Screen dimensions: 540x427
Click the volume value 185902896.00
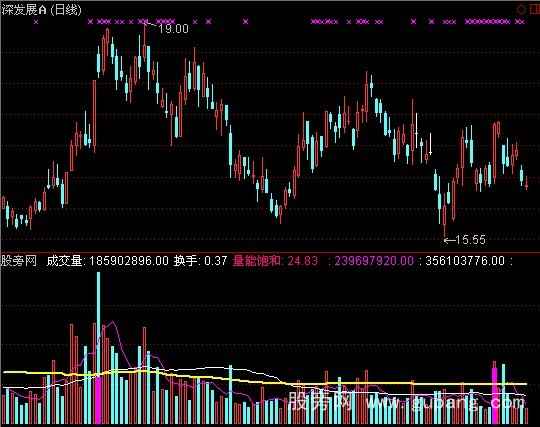[x=129, y=261]
